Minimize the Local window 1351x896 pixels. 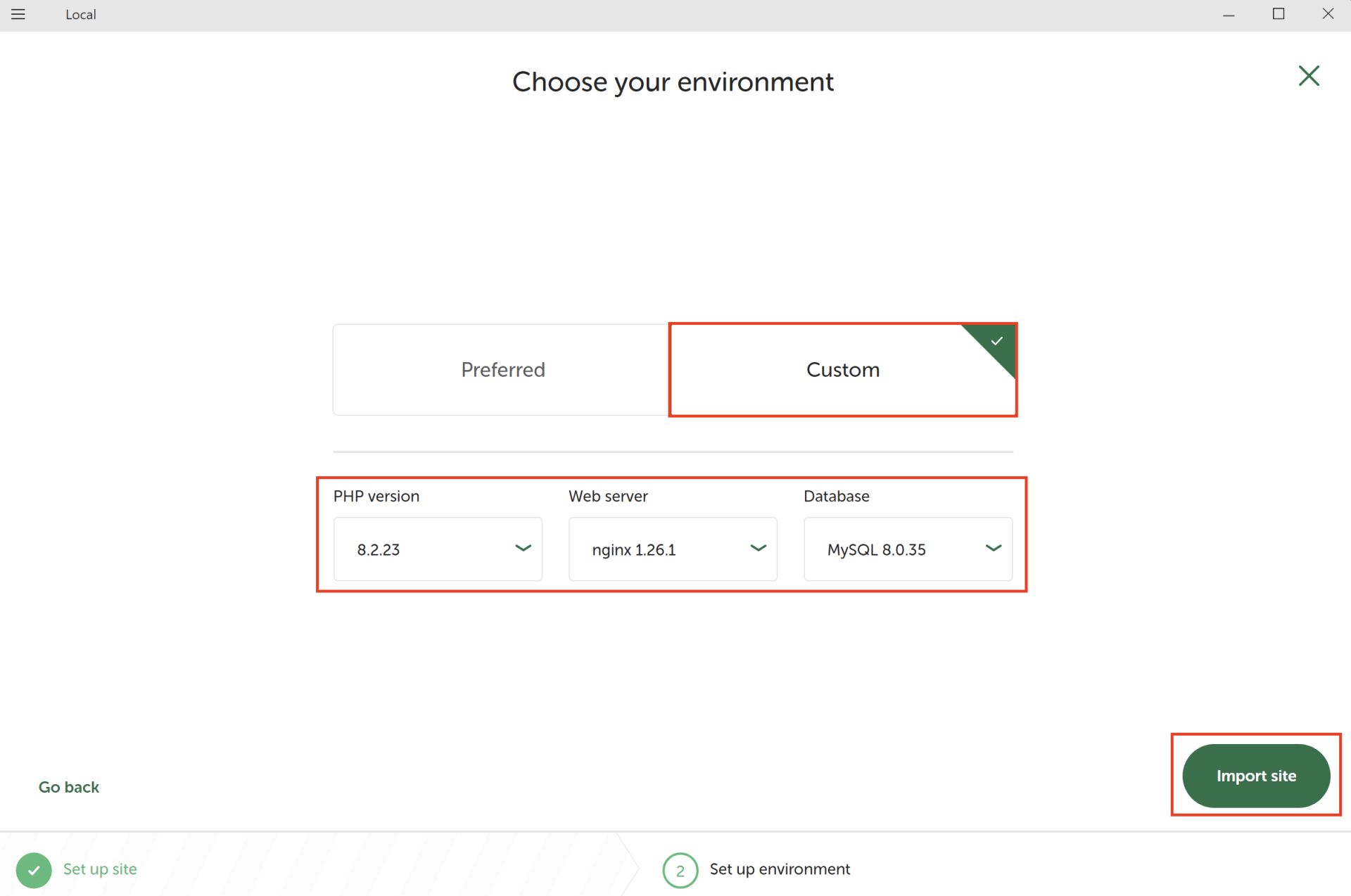point(1229,14)
